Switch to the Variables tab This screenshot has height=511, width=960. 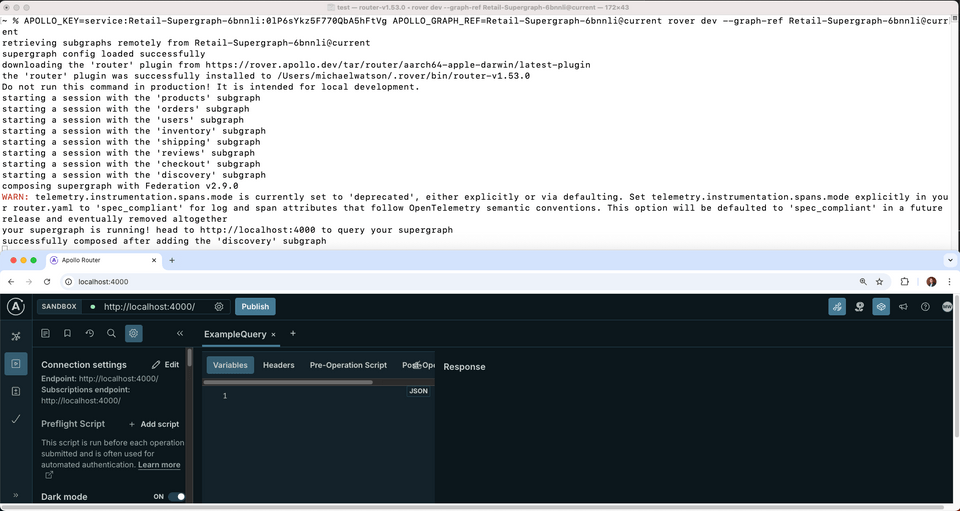(230, 365)
